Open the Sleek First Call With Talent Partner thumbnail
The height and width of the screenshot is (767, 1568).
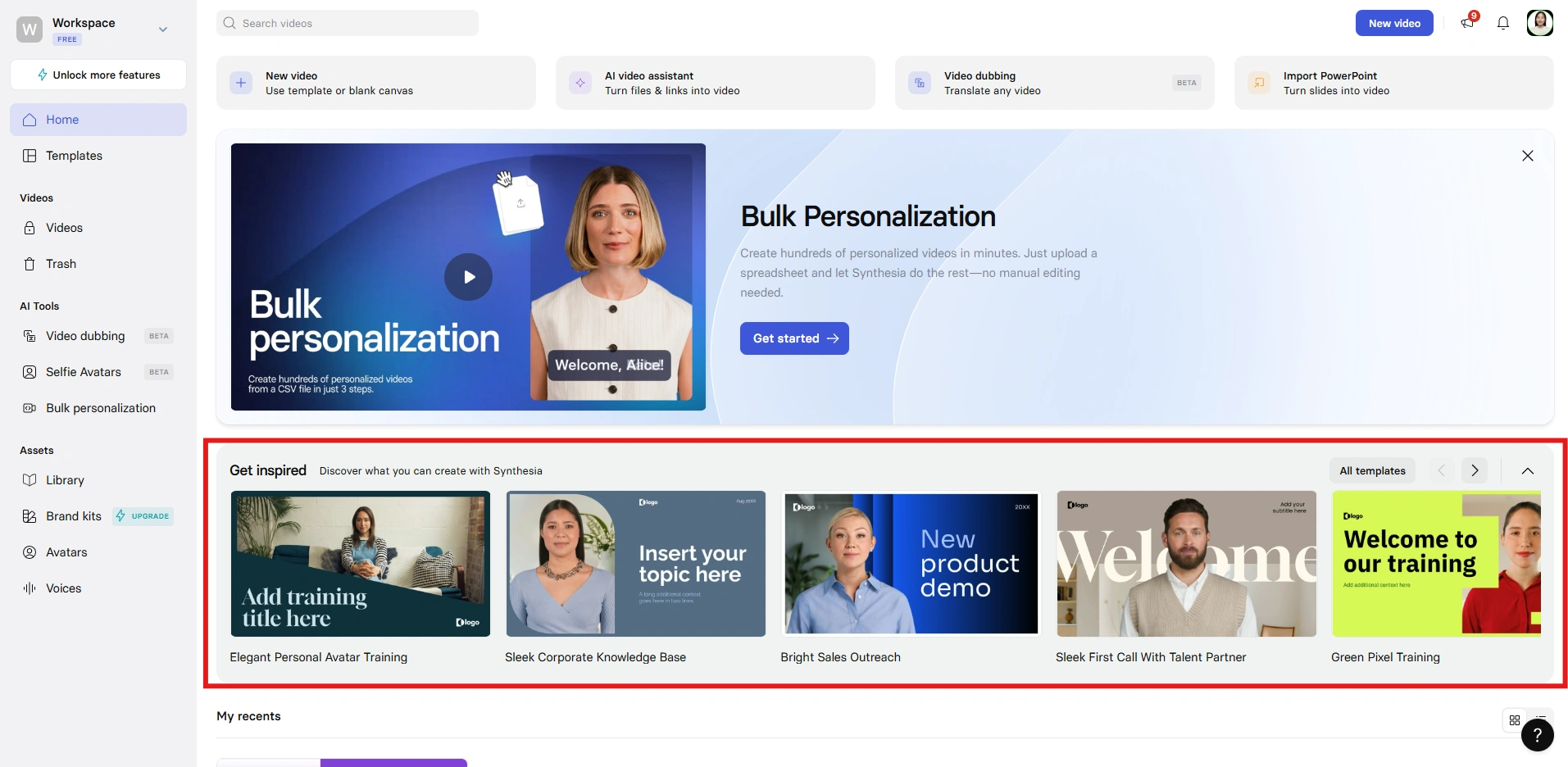pos(1187,564)
